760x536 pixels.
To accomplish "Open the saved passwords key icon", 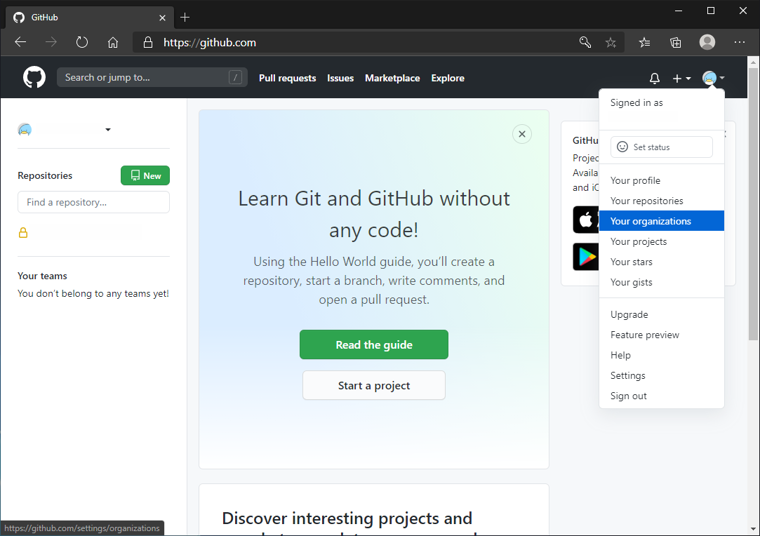I will pos(585,42).
